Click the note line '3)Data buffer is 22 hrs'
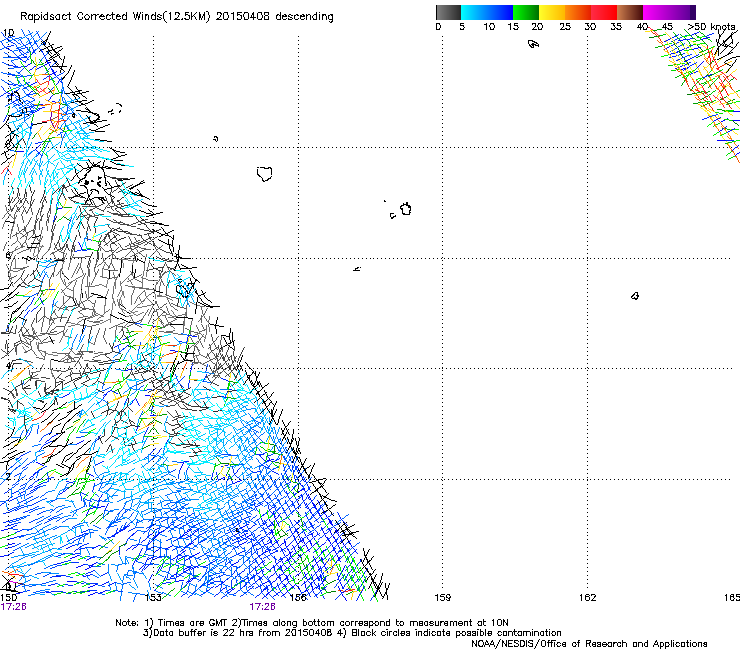740x650 pixels. (x=352, y=633)
